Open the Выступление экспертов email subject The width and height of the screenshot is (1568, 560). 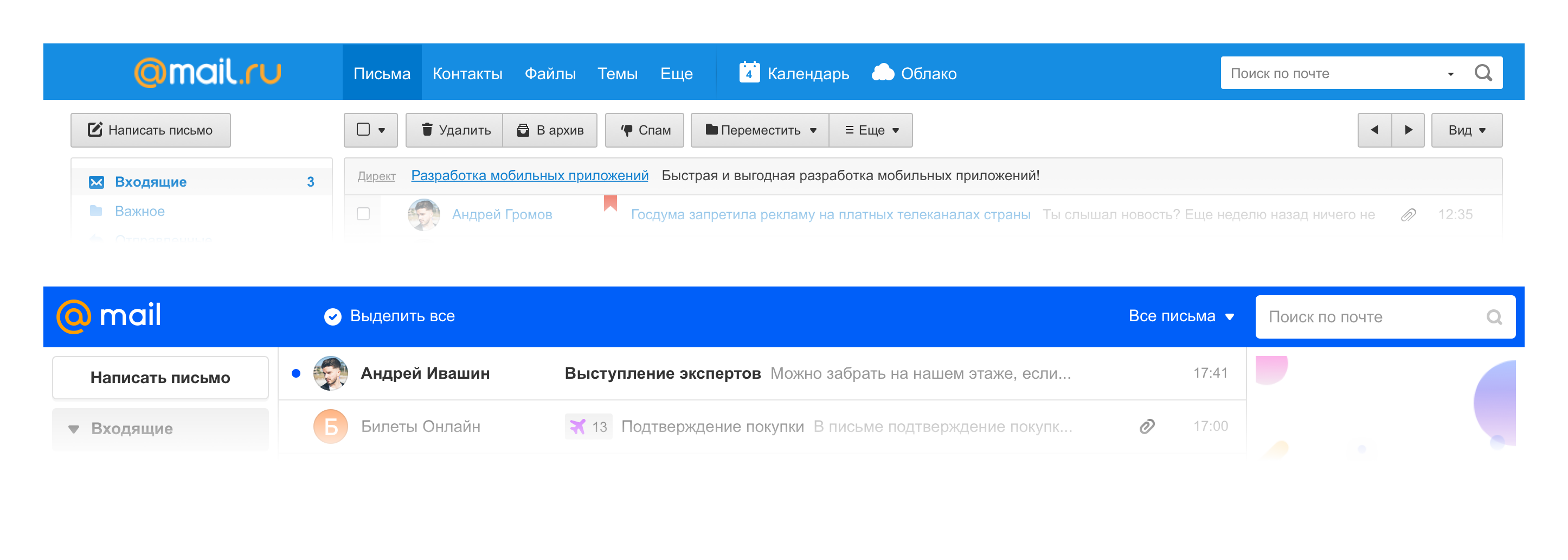pos(662,373)
